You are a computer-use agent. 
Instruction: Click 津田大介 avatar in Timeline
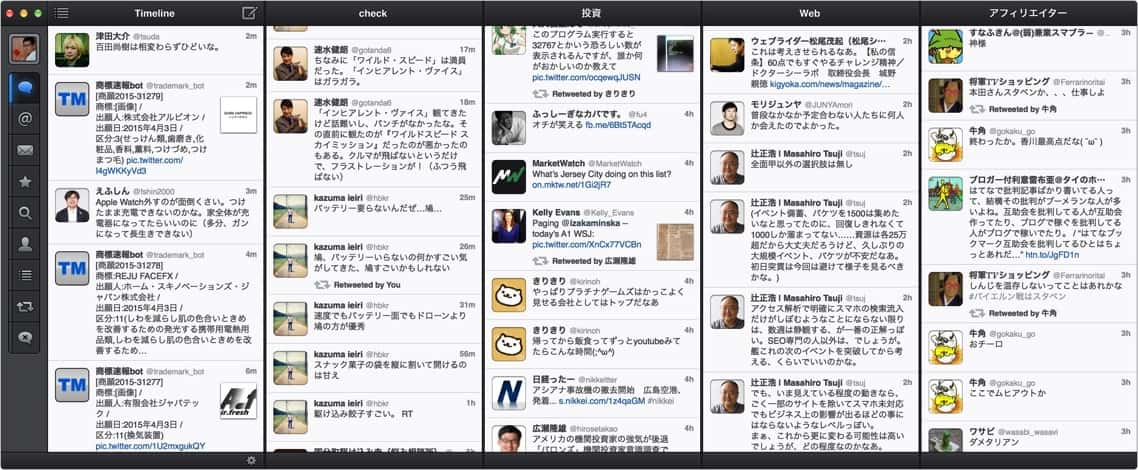(x=72, y=50)
